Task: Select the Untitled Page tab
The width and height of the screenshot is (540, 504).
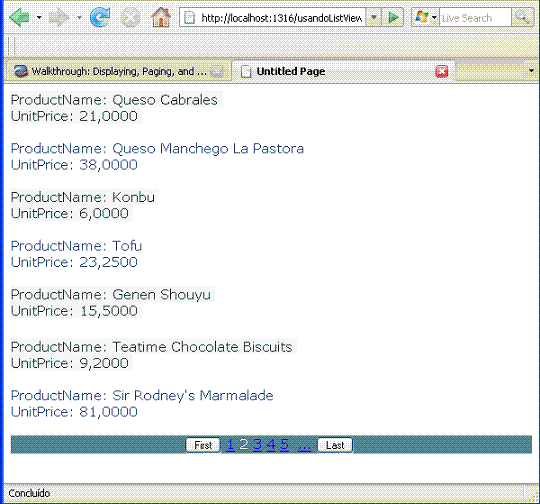Action: pos(343,71)
